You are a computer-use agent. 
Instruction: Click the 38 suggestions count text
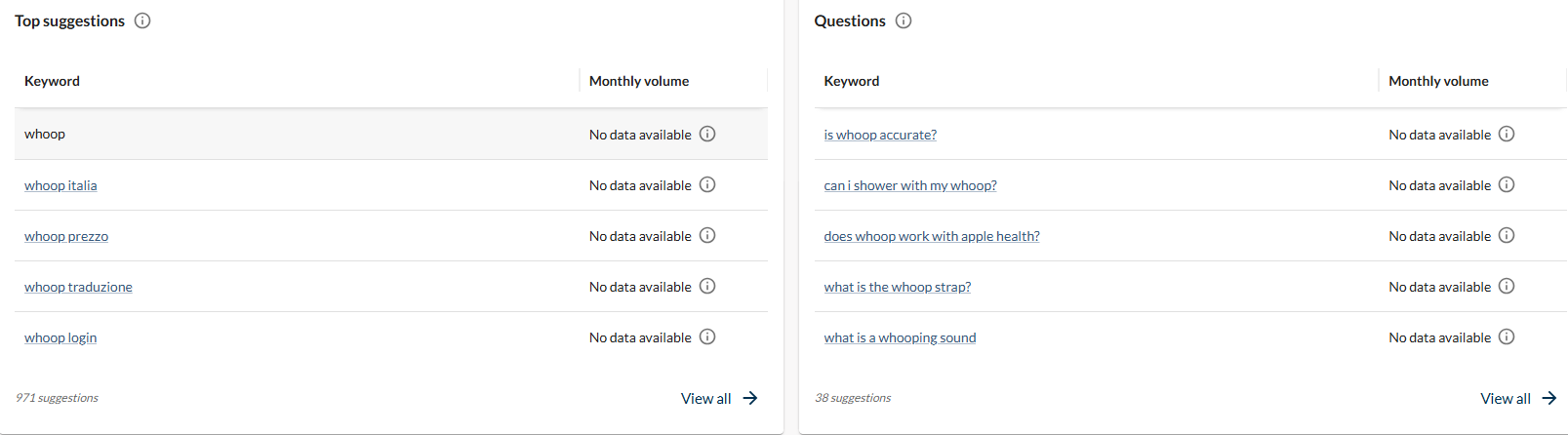(853, 398)
